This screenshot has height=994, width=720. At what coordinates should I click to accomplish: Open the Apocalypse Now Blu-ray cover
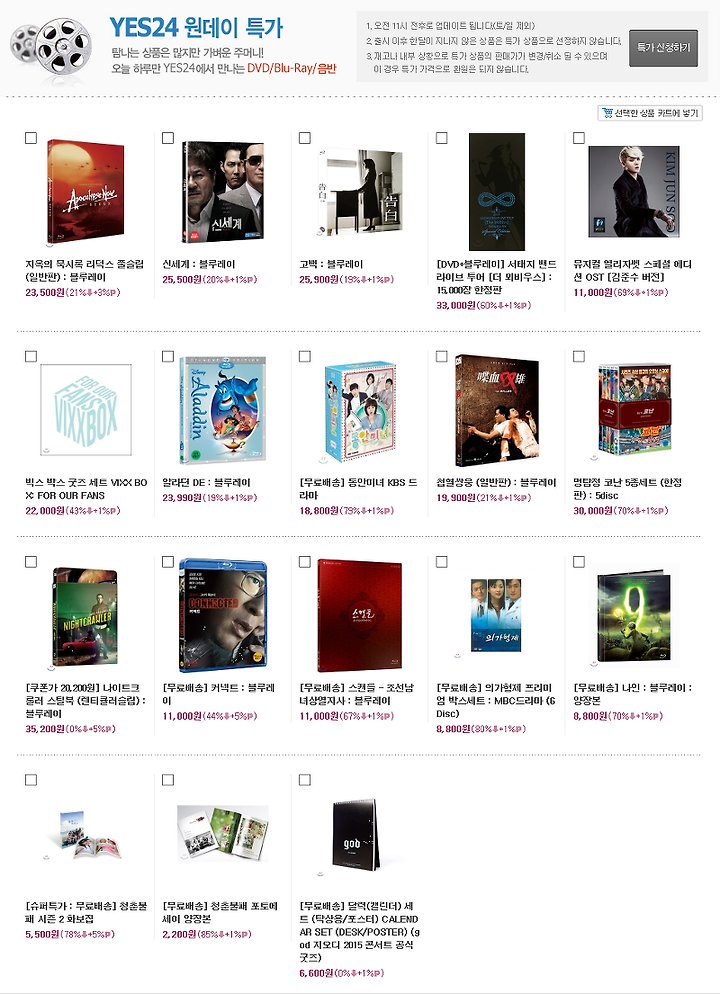86,191
